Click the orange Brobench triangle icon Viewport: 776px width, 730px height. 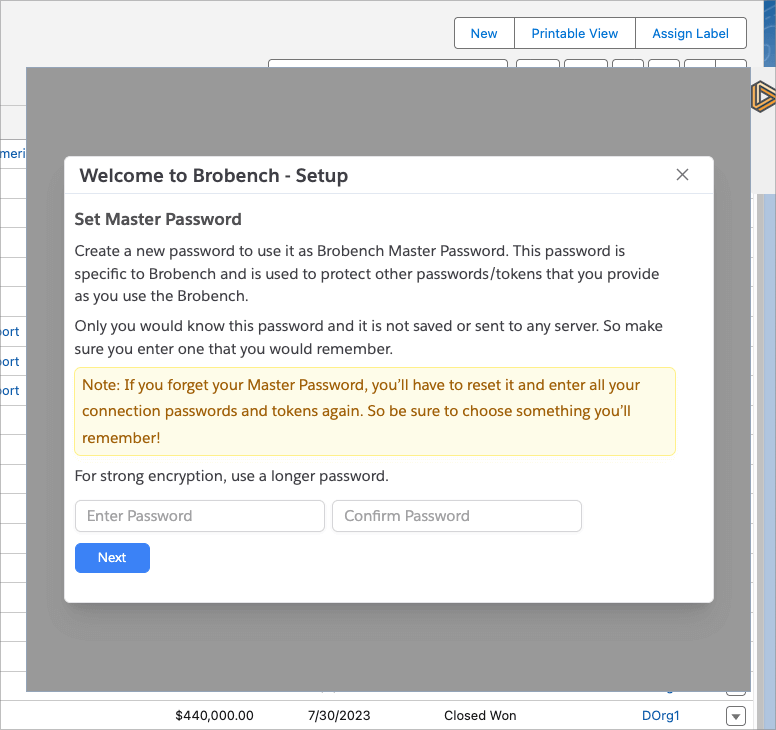coord(763,96)
